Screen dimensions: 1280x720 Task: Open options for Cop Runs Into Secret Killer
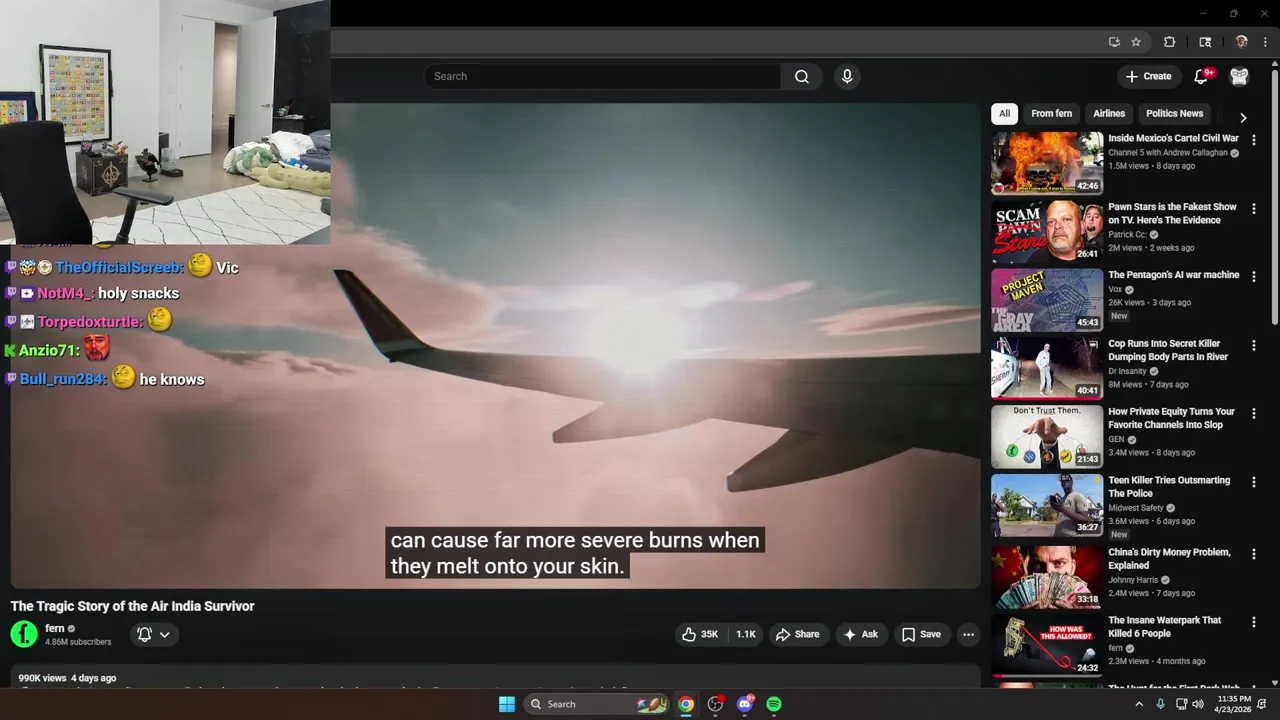click(1254, 346)
